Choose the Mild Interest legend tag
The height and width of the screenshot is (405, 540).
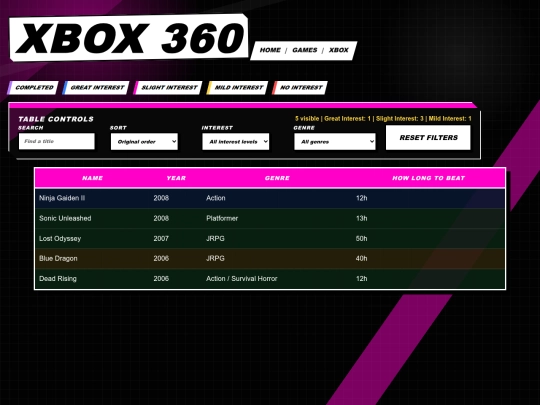237,87
